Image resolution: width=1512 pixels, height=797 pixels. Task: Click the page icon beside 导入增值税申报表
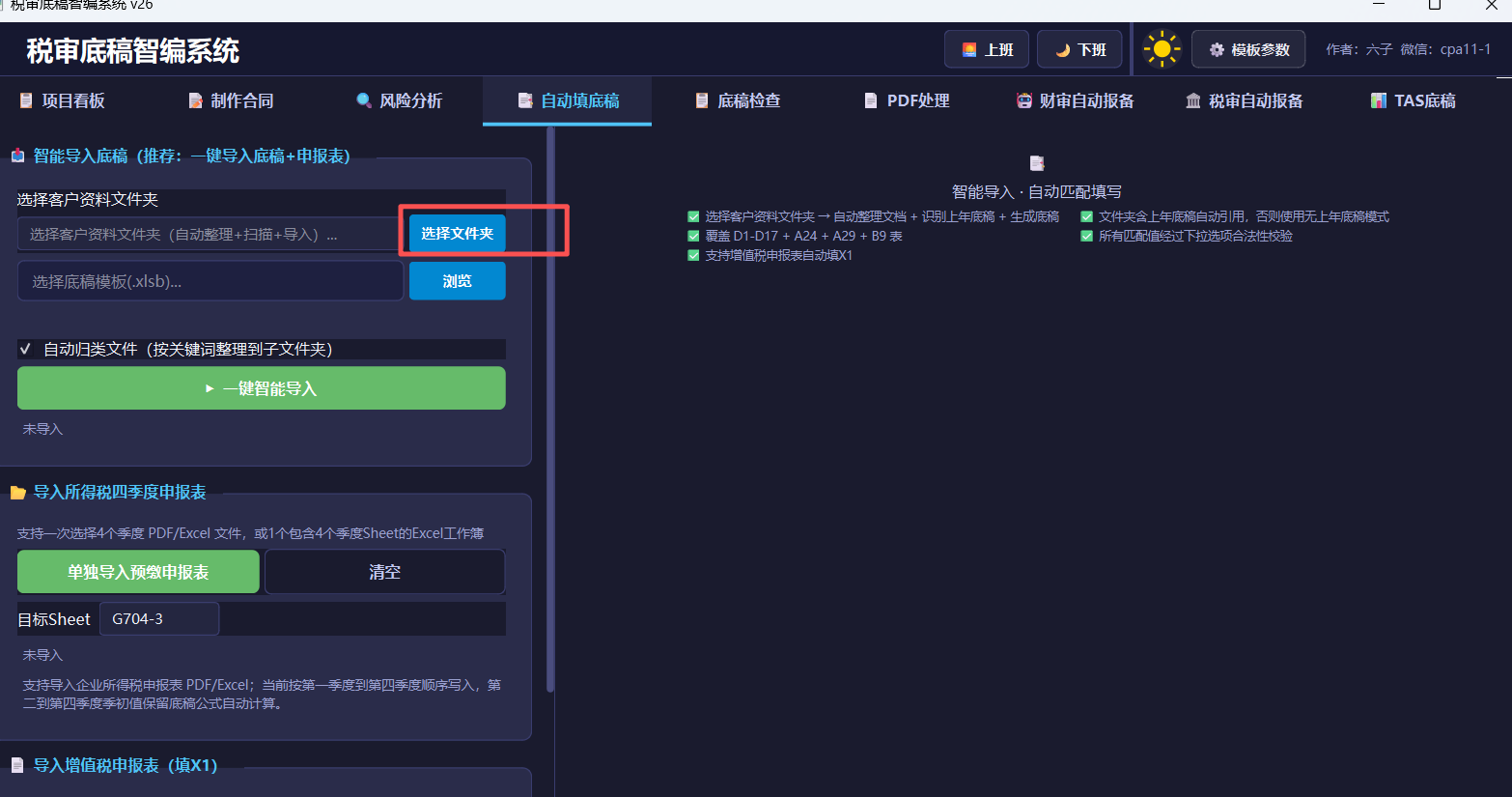[17, 765]
